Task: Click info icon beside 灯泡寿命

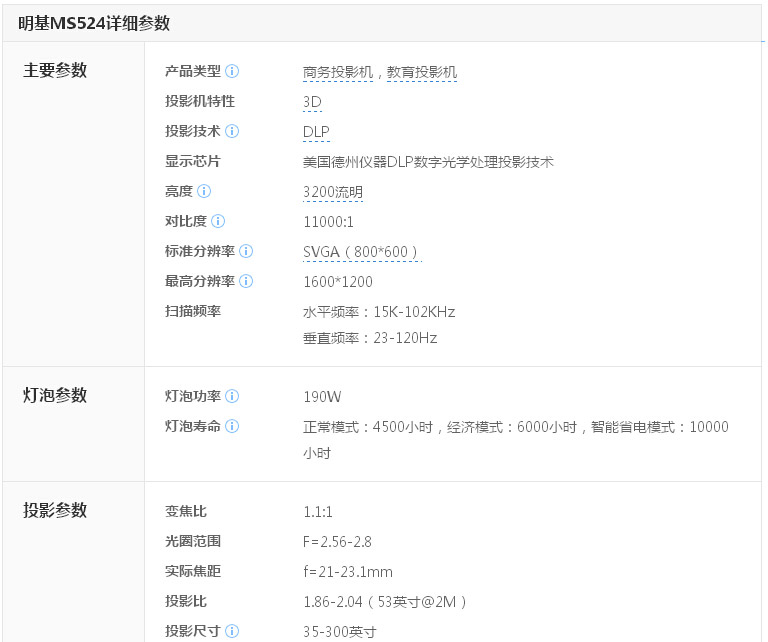Action: tap(232, 427)
